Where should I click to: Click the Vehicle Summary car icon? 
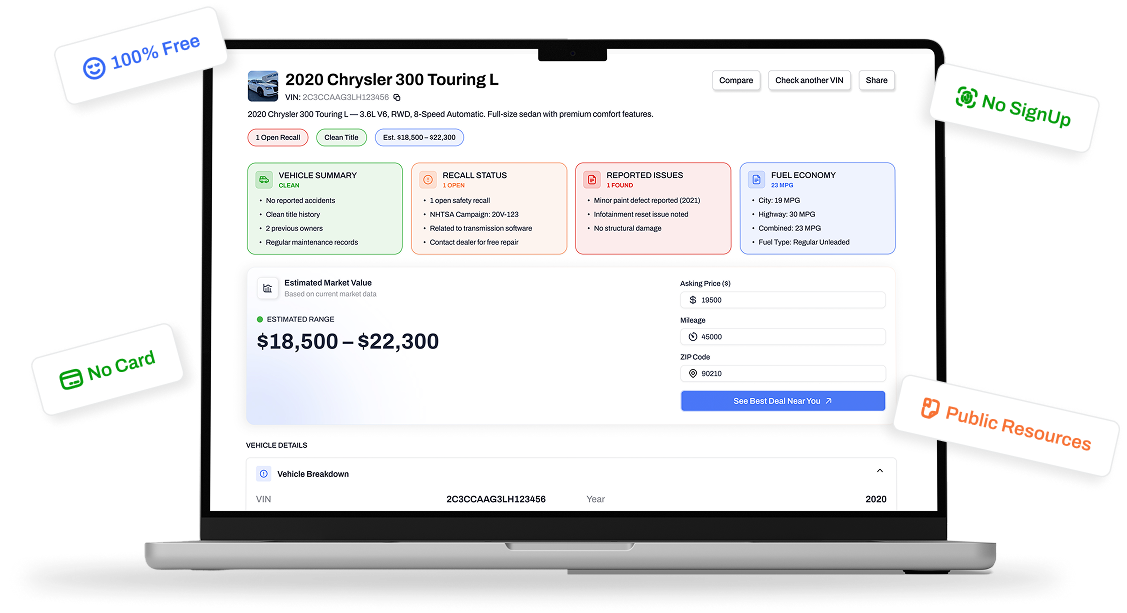(264, 180)
